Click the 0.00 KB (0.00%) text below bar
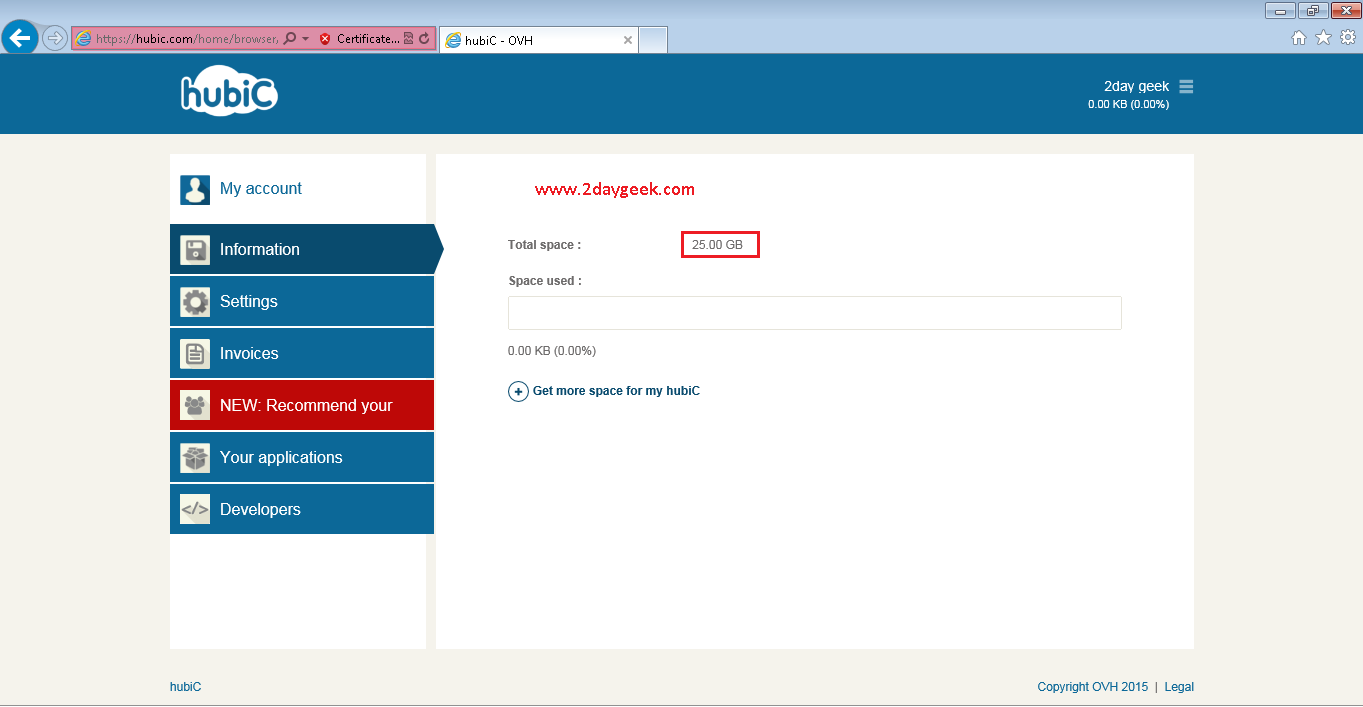1363x707 pixels. coord(552,351)
